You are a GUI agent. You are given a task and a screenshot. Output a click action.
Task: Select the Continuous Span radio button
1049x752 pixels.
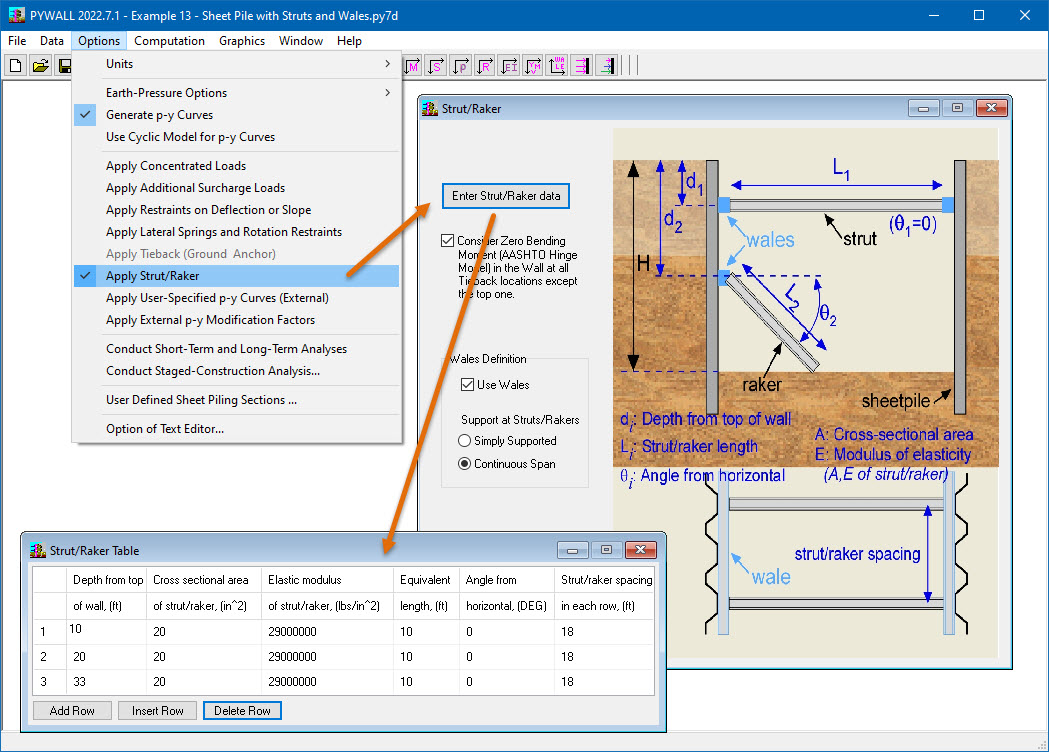tap(463, 463)
